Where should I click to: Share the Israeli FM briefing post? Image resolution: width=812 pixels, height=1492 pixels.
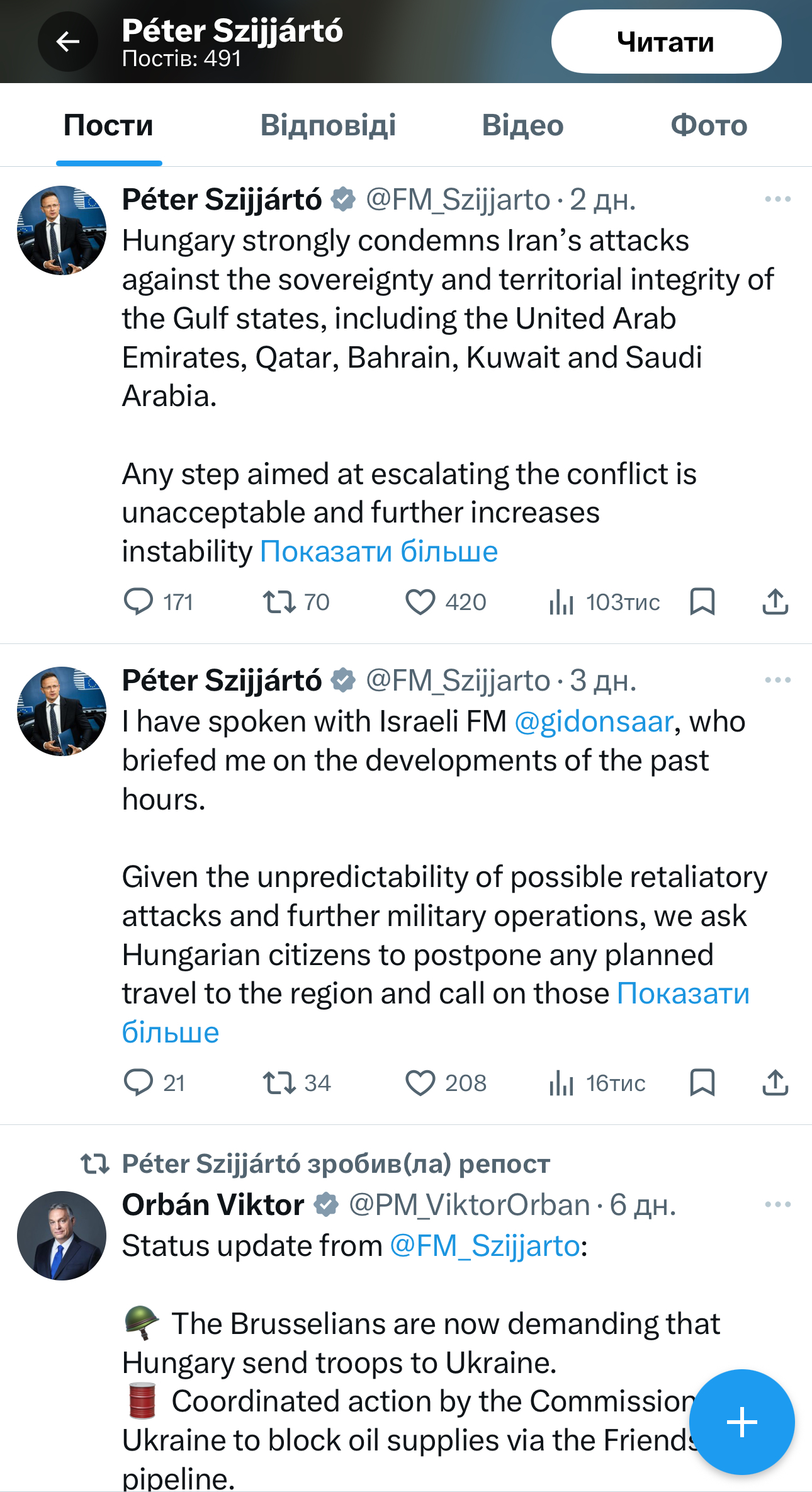(775, 1082)
